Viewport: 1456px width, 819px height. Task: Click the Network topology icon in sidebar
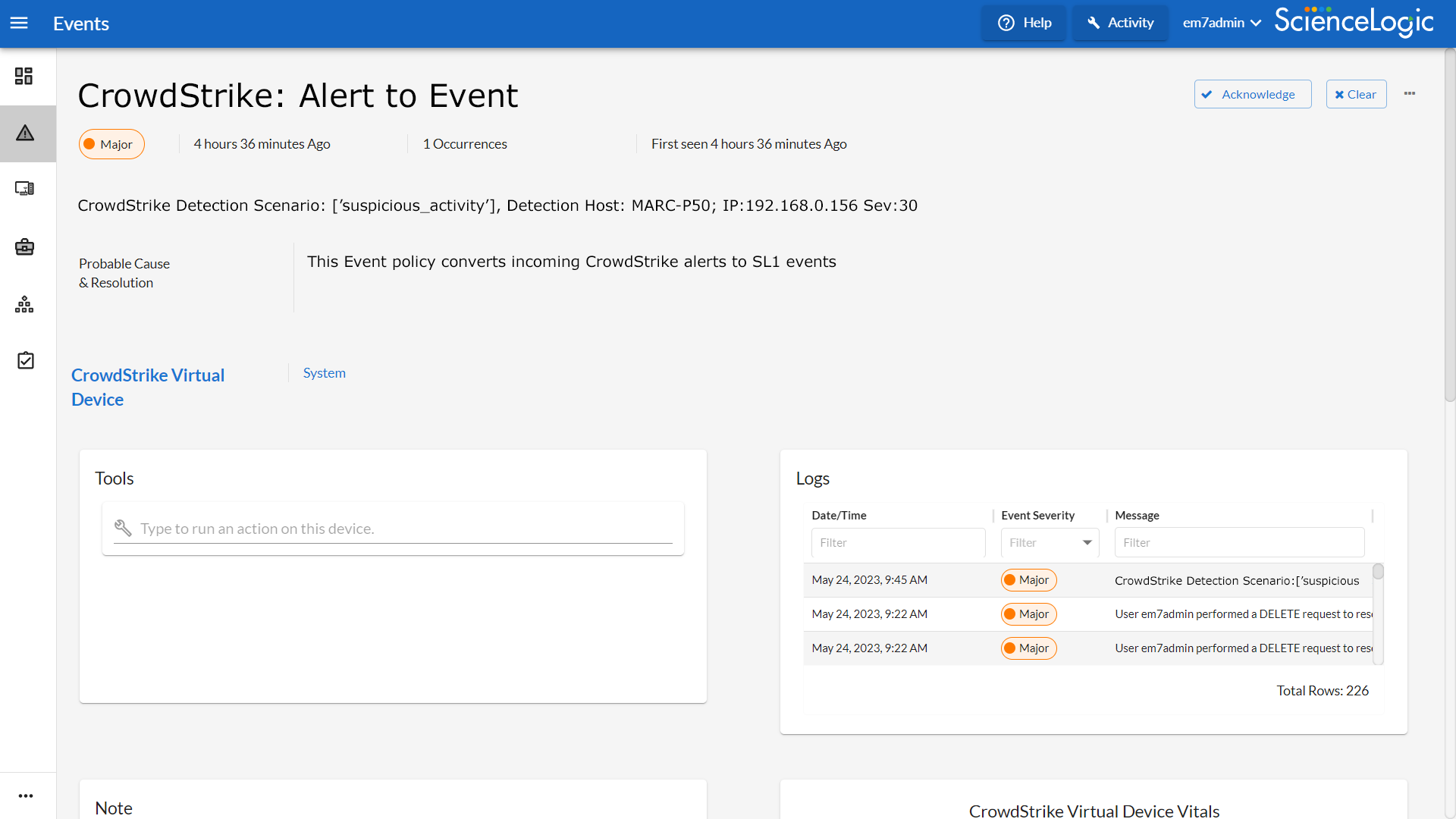click(x=27, y=304)
